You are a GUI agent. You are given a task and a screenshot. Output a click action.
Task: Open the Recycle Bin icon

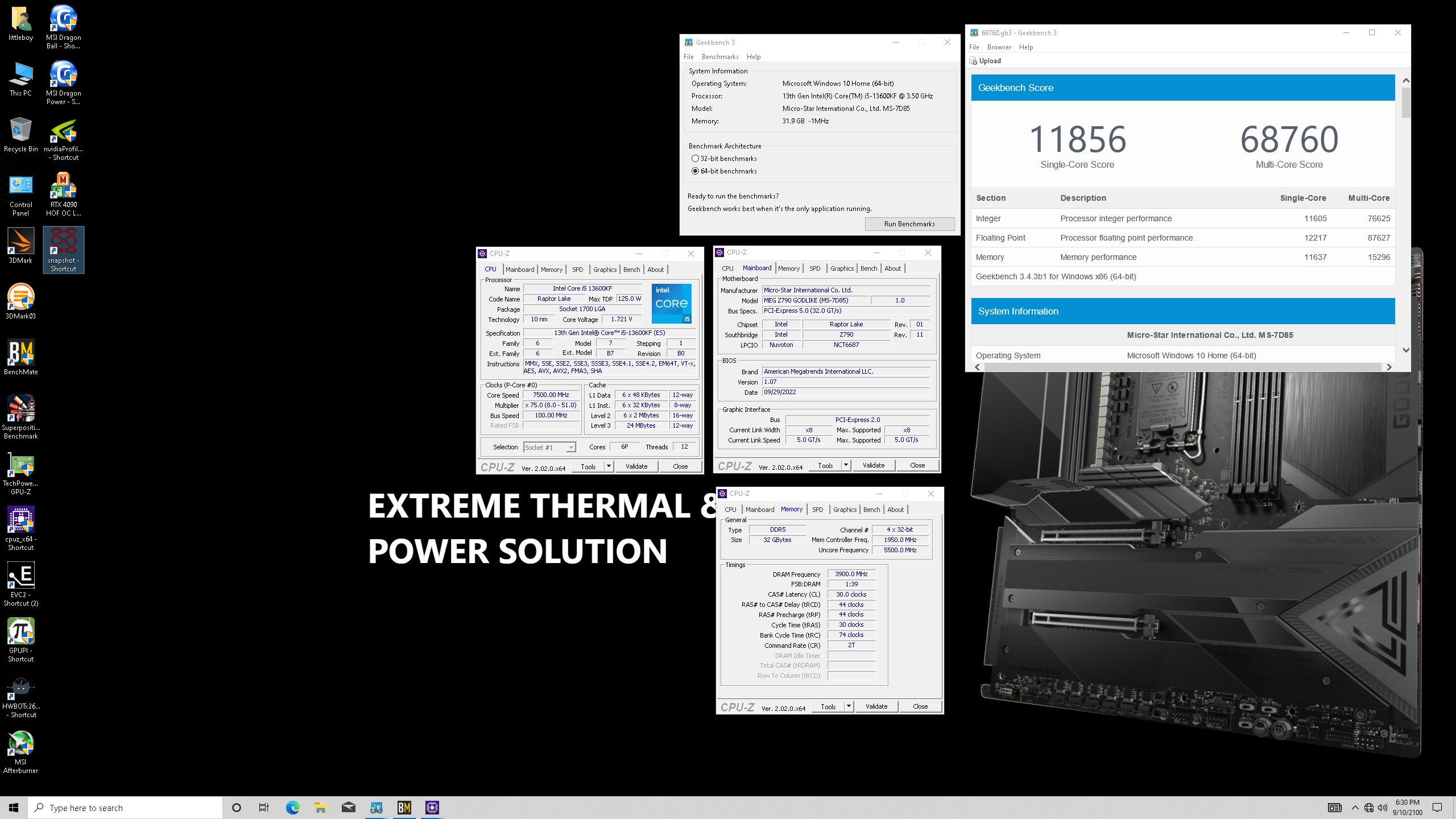[x=21, y=135]
